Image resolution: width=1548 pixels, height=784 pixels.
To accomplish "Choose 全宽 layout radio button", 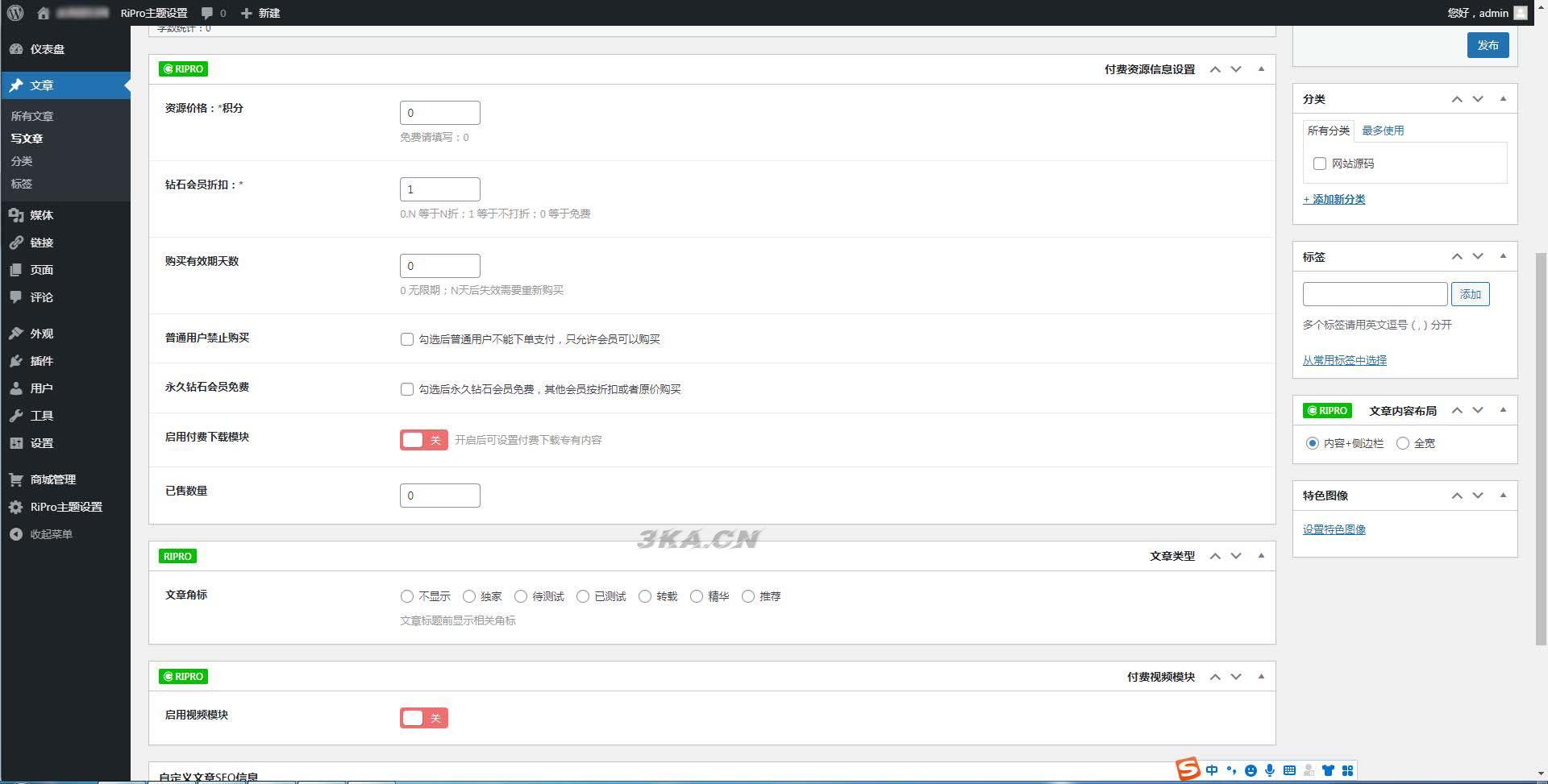I will [x=1403, y=443].
